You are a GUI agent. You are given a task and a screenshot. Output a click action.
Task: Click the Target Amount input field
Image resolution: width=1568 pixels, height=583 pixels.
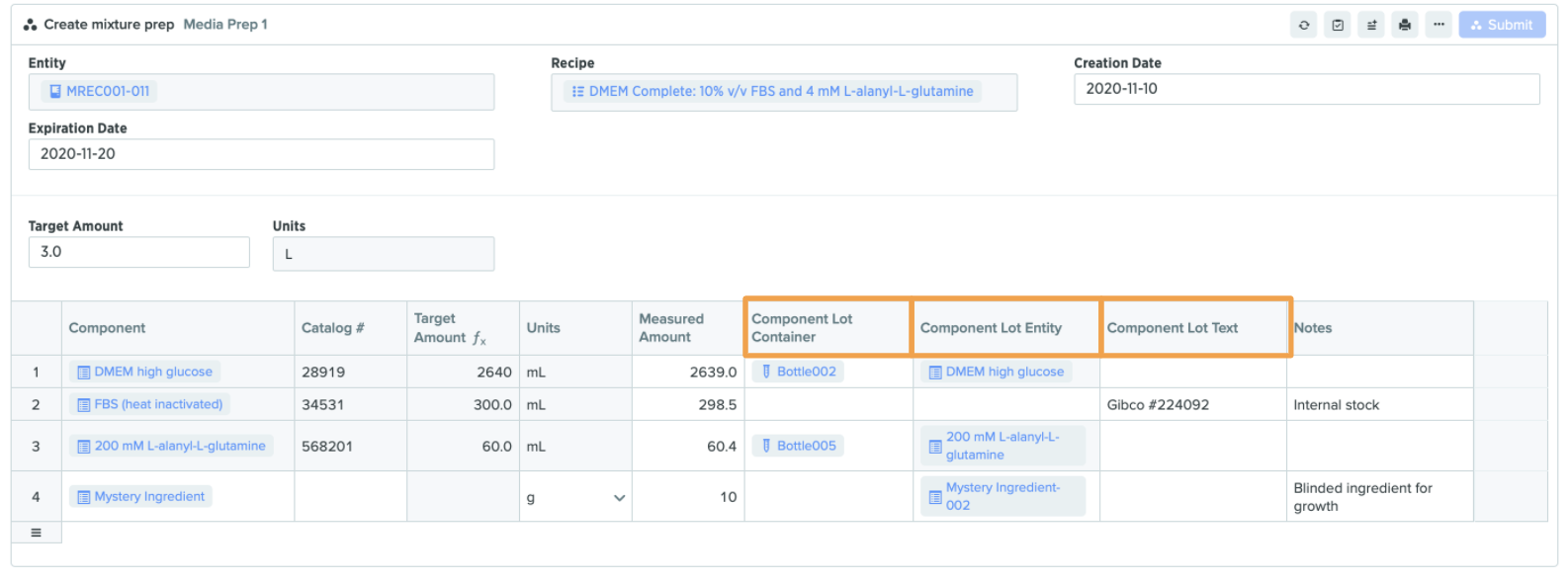coord(138,252)
